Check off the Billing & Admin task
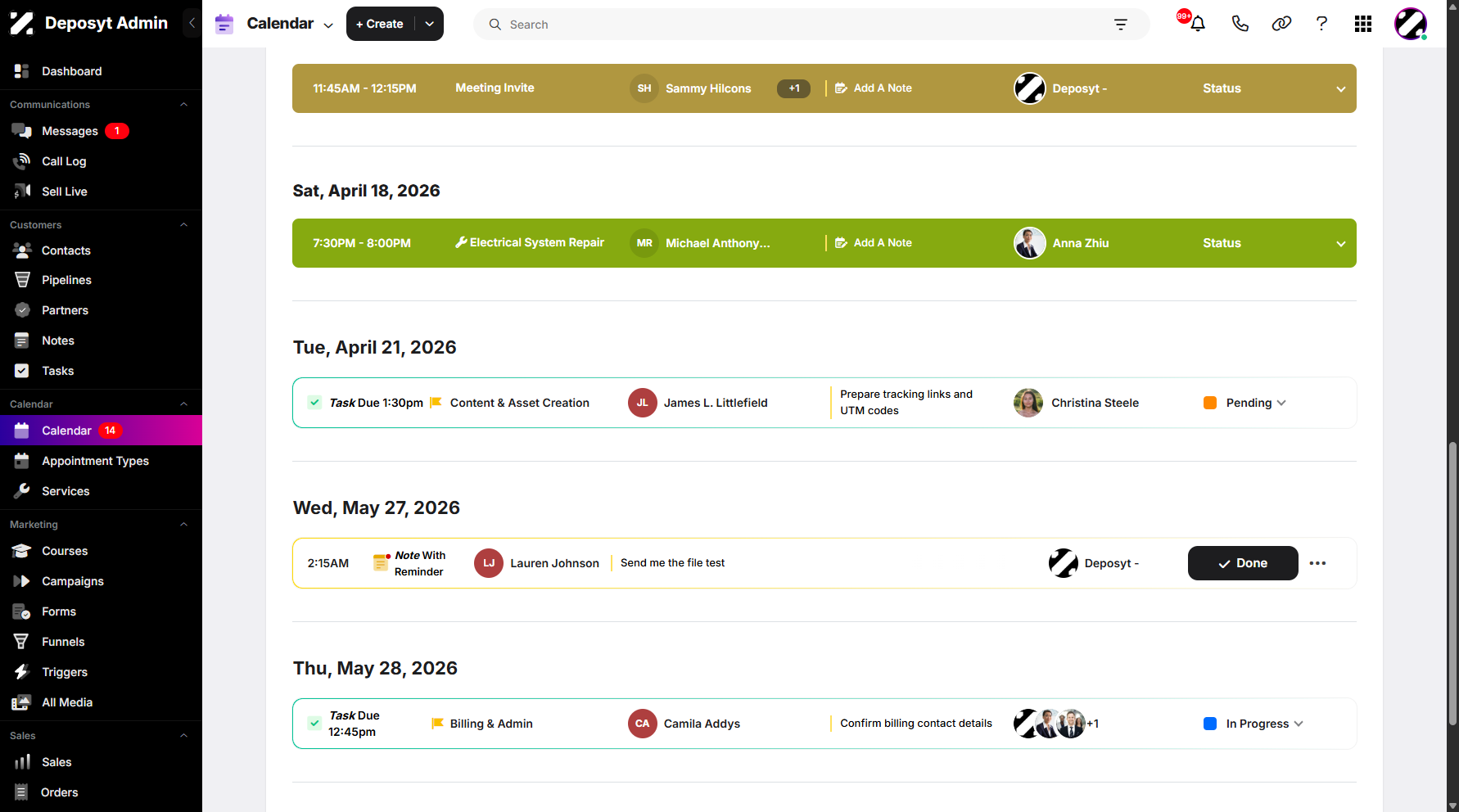The image size is (1459, 812). 314,723
